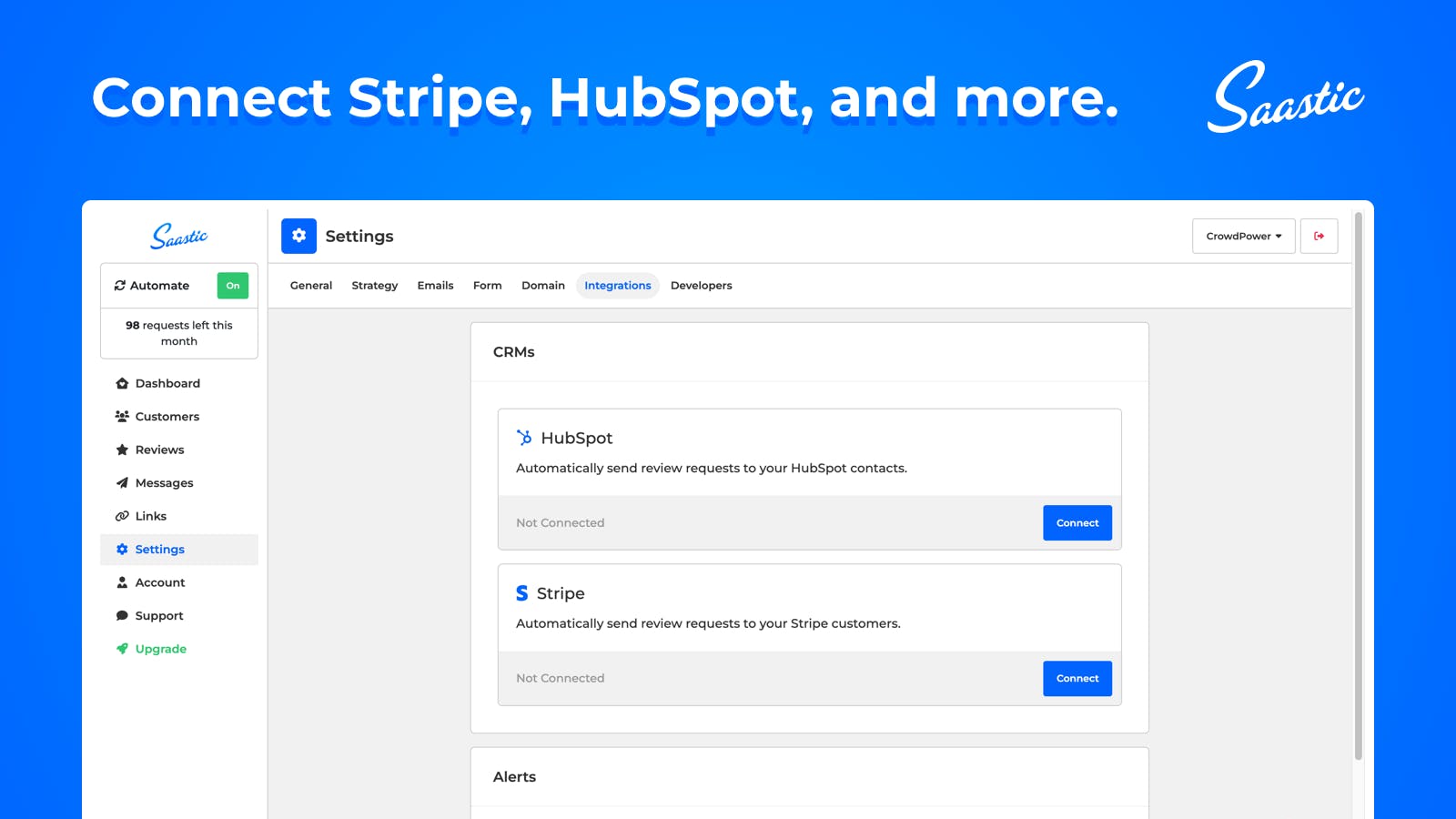Click the vertical scrollbar on the right
Screen dimensions: 1456x819
(1359, 486)
